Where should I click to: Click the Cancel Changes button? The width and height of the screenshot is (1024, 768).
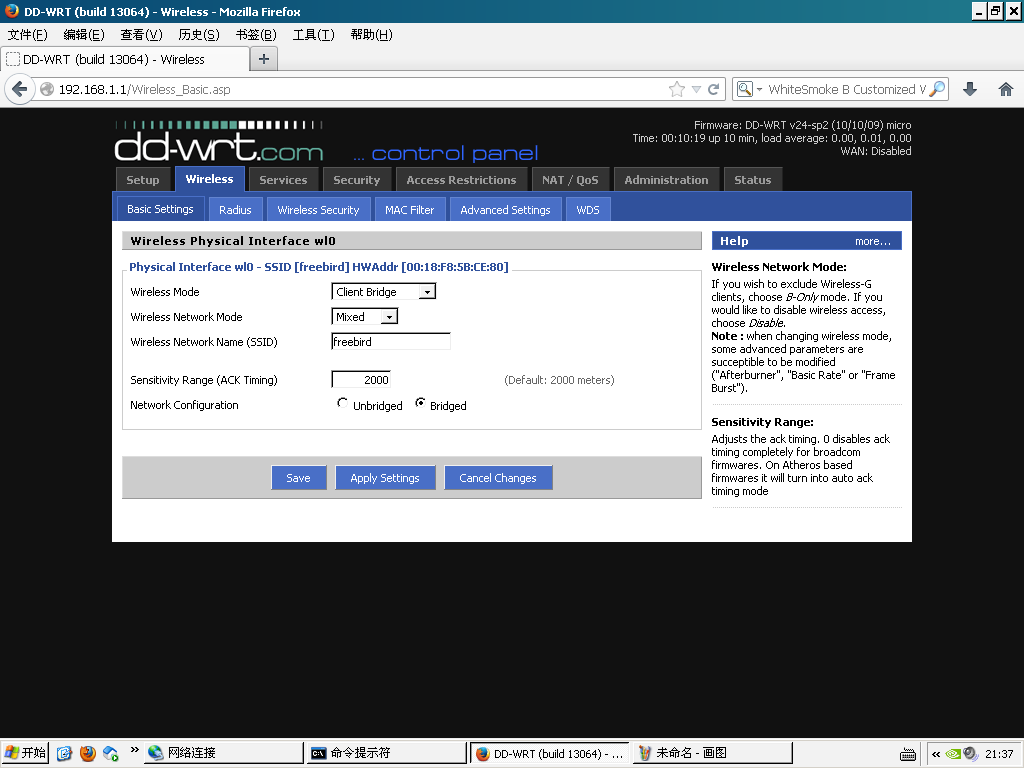tap(498, 477)
